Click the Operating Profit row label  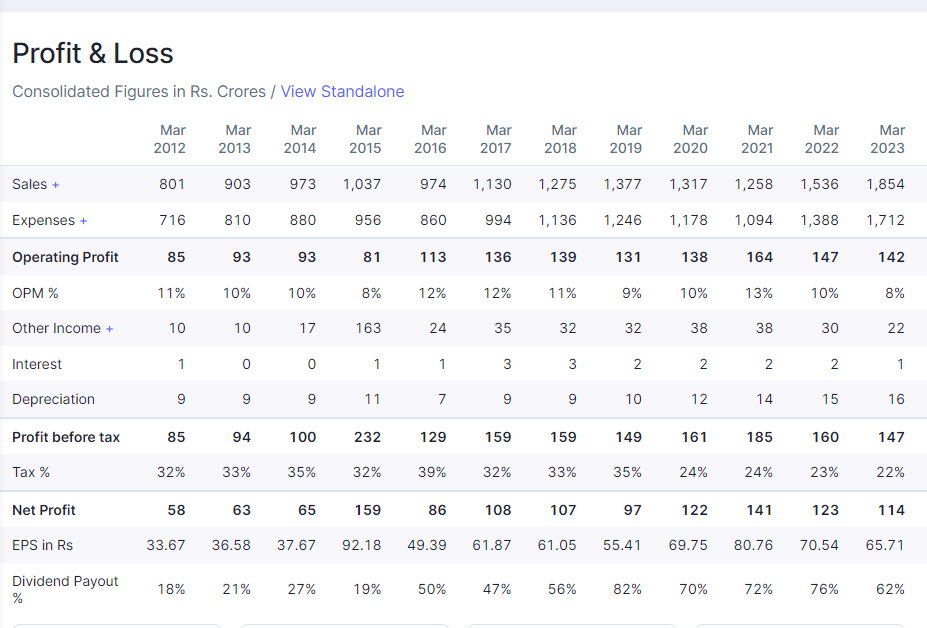tap(65, 257)
